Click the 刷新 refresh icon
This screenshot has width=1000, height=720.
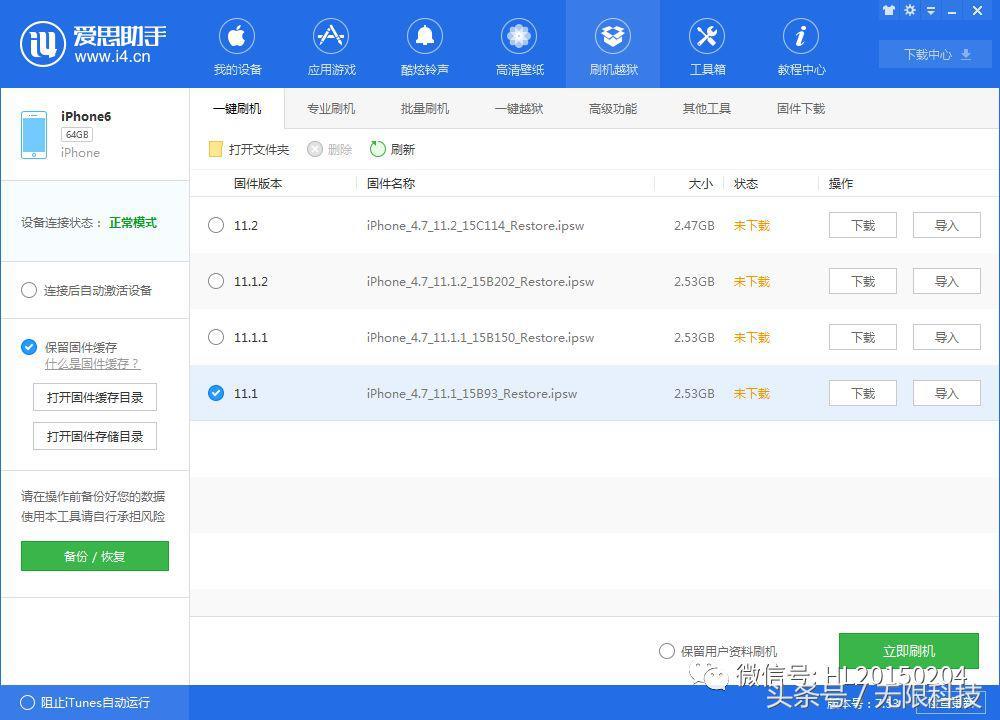(378, 149)
